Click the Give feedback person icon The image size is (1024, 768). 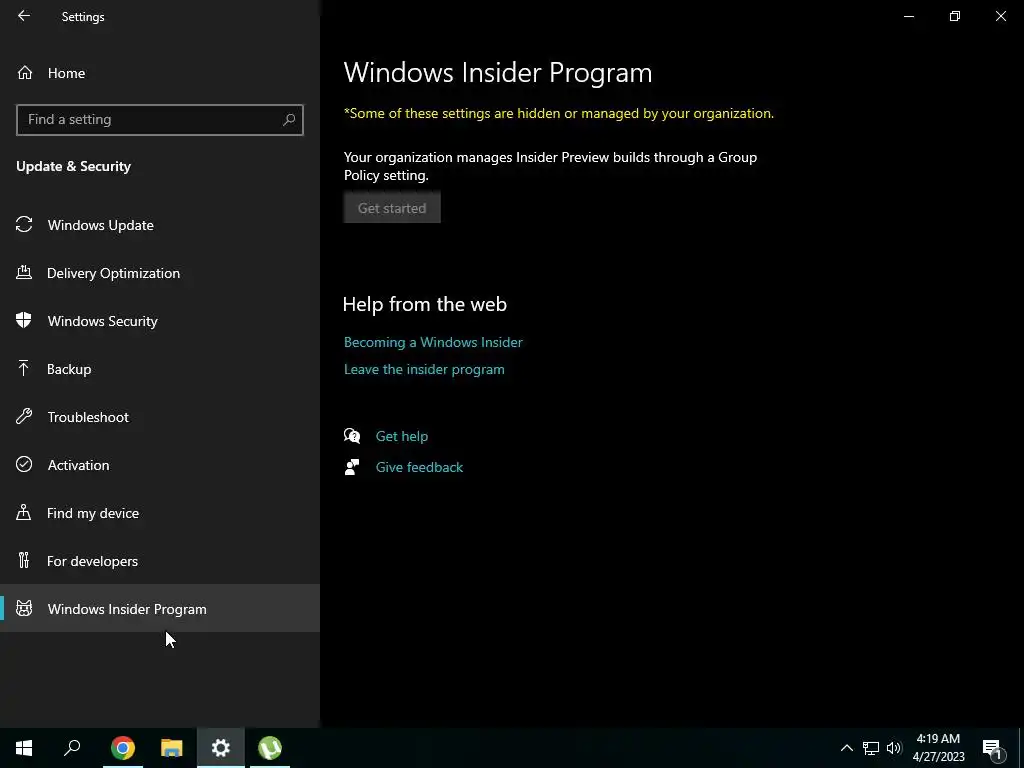tap(352, 467)
